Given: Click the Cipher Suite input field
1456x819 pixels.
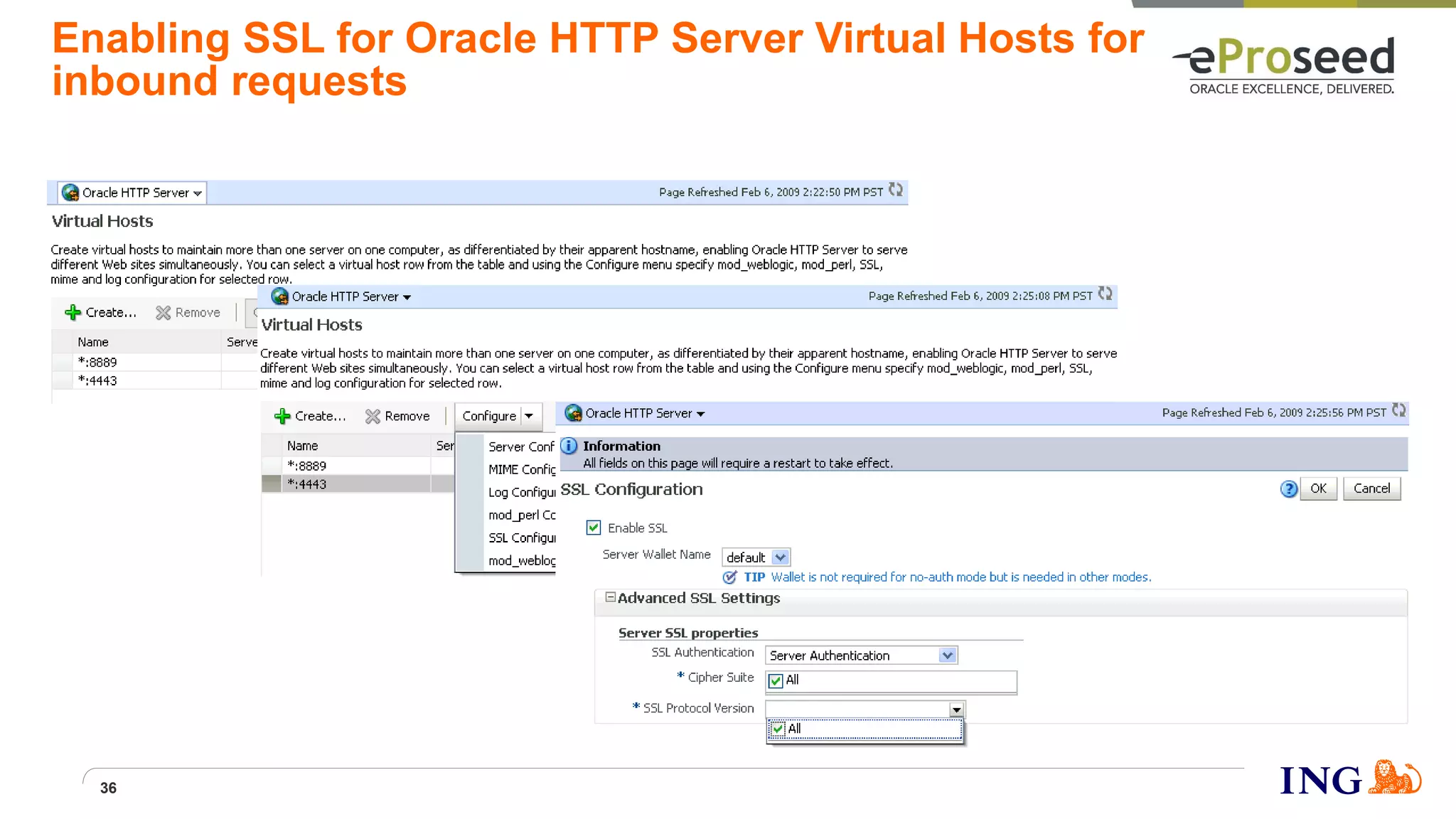Looking at the screenshot, I should [x=891, y=682].
